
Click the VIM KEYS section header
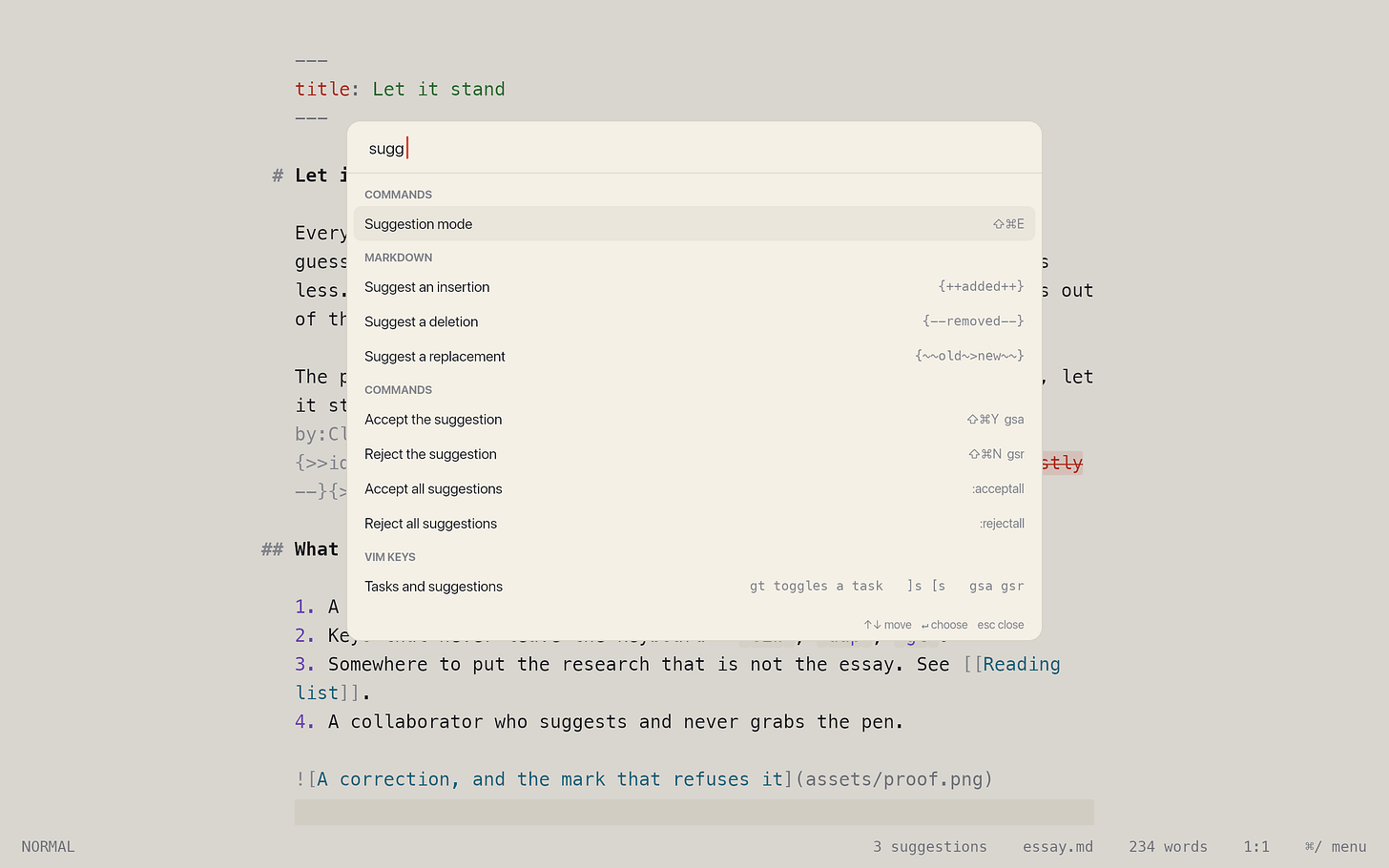coord(390,557)
